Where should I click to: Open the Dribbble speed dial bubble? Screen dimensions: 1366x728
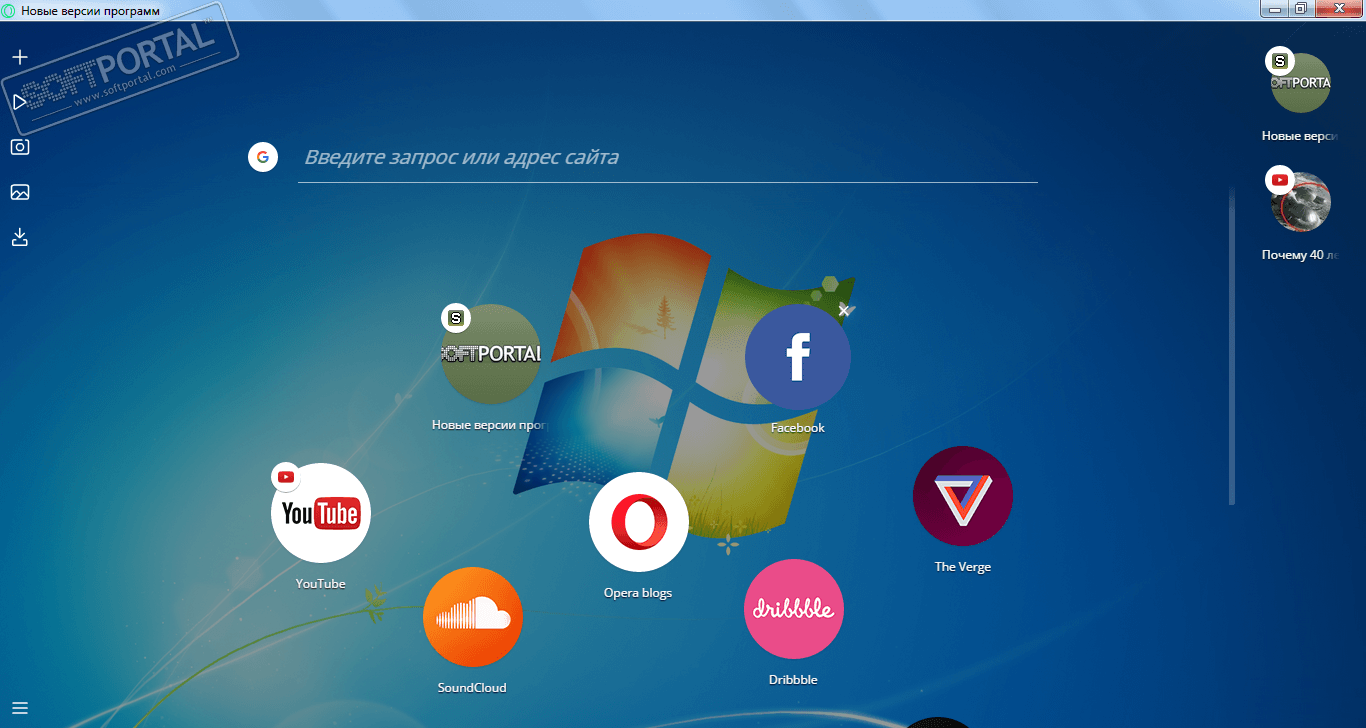pyautogui.click(x=794, y=609)
